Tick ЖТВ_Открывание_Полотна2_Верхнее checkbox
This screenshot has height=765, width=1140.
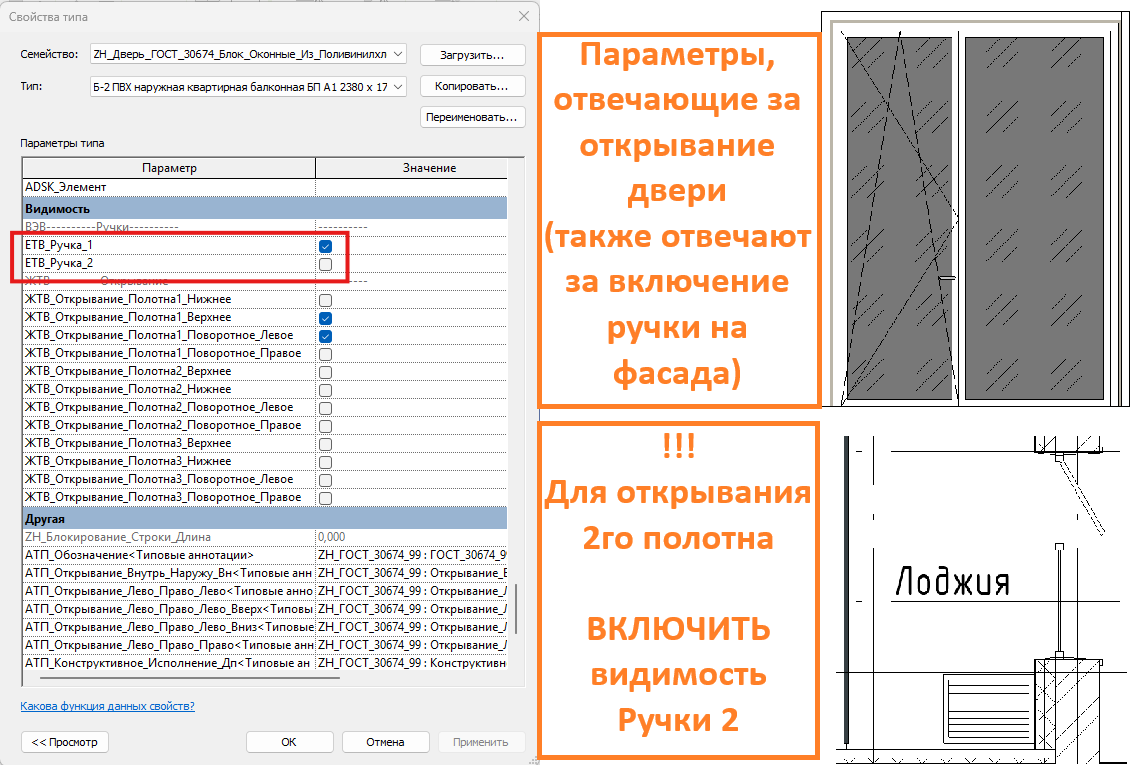point(326,372)
